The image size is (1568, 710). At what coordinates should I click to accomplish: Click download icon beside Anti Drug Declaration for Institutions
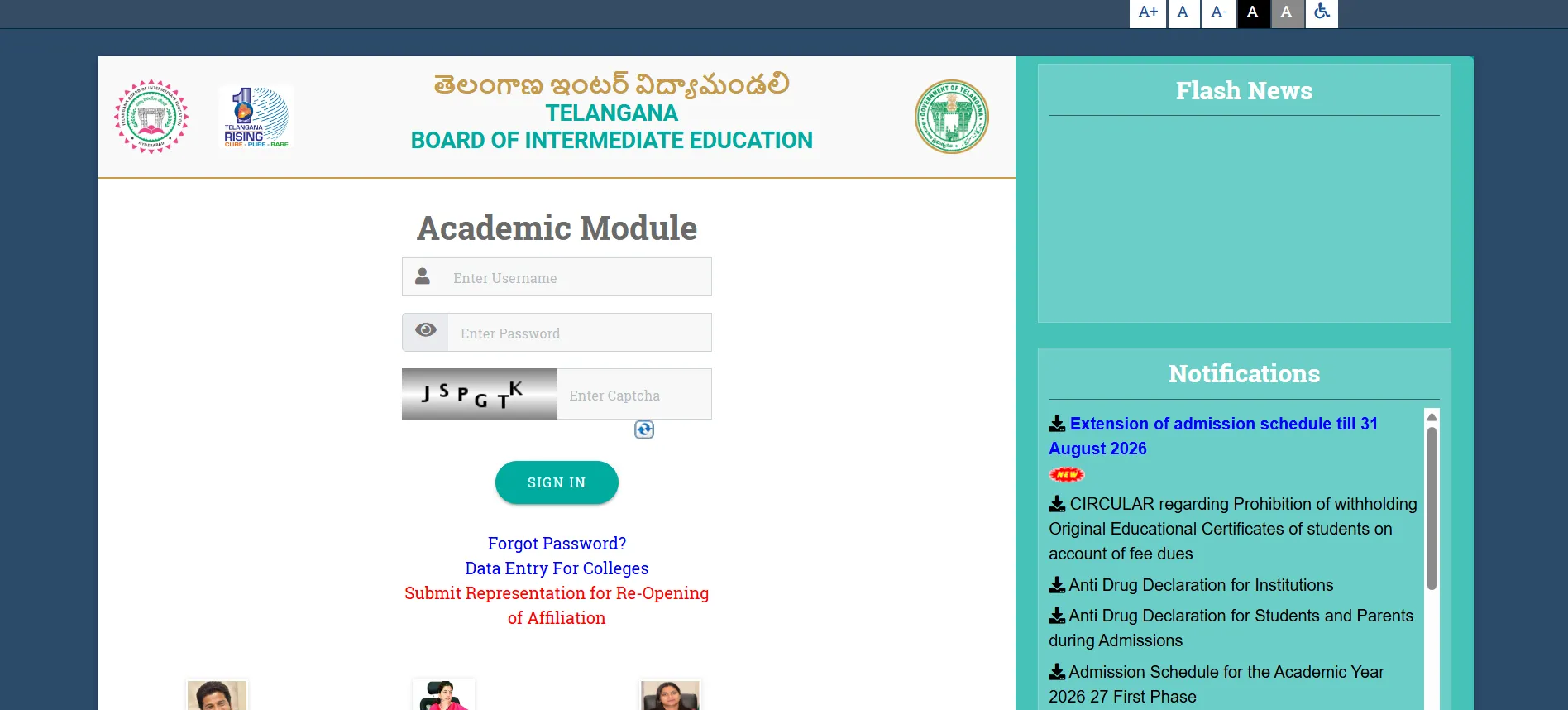1057,585
